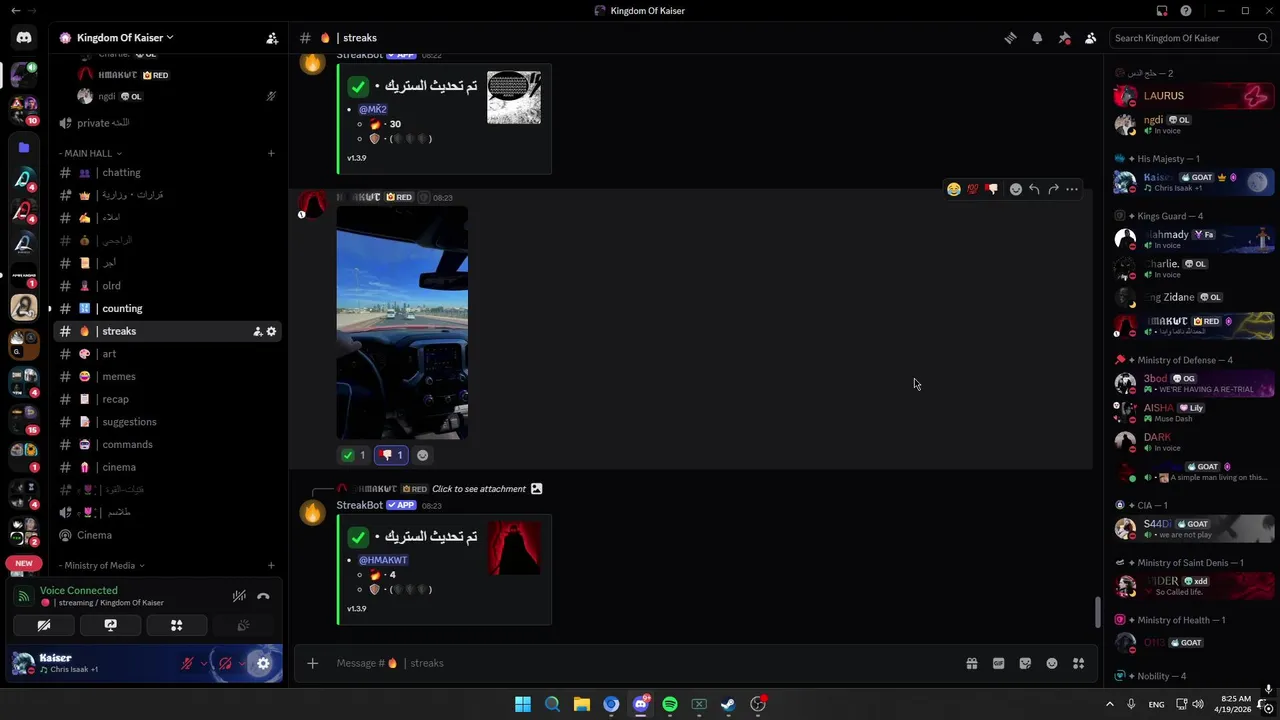The image size is (1280, 720).
Task: Upload file with plus button
Action: (x=312, y=663)
